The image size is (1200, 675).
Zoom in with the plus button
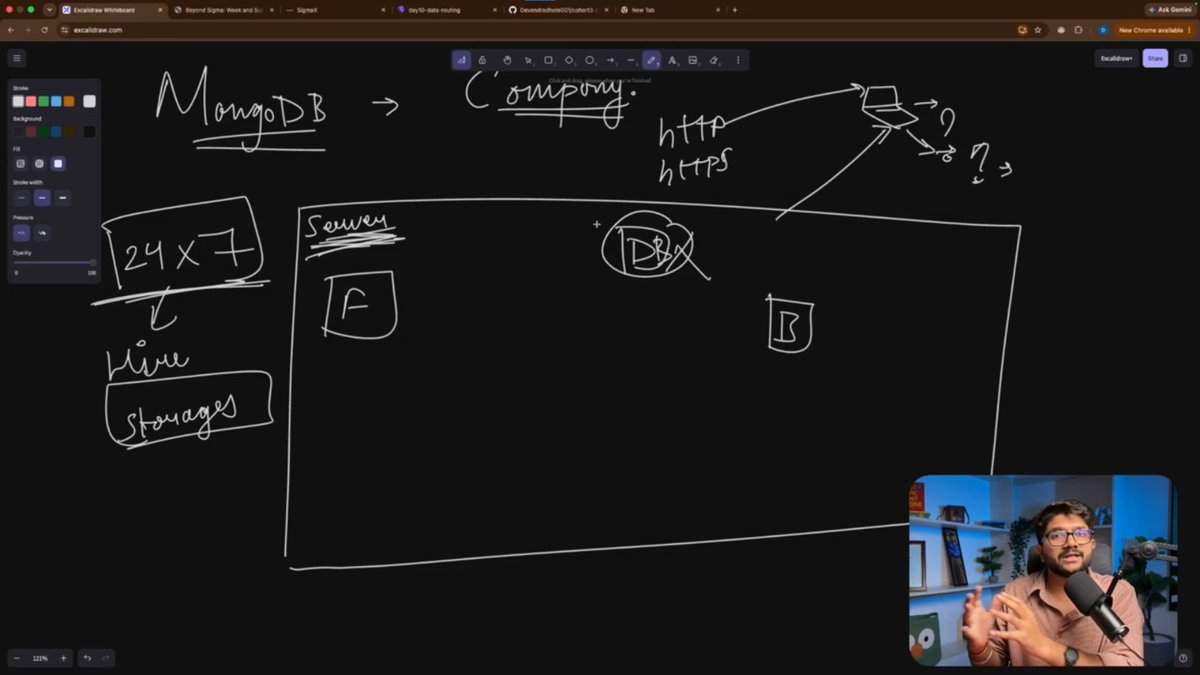click(63, 658)
